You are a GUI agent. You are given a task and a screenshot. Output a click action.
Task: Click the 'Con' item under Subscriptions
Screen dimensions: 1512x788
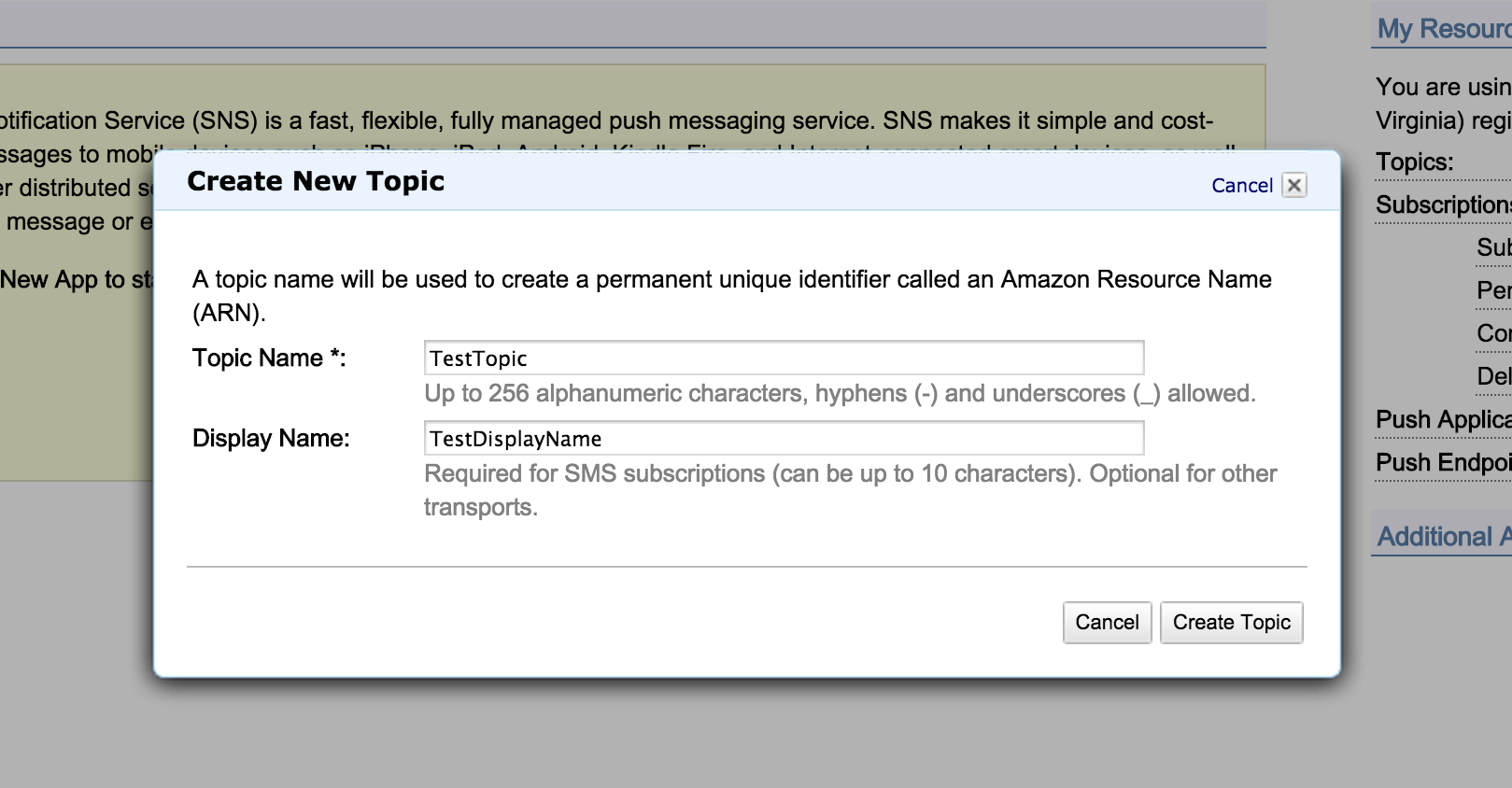(1492, 333)
